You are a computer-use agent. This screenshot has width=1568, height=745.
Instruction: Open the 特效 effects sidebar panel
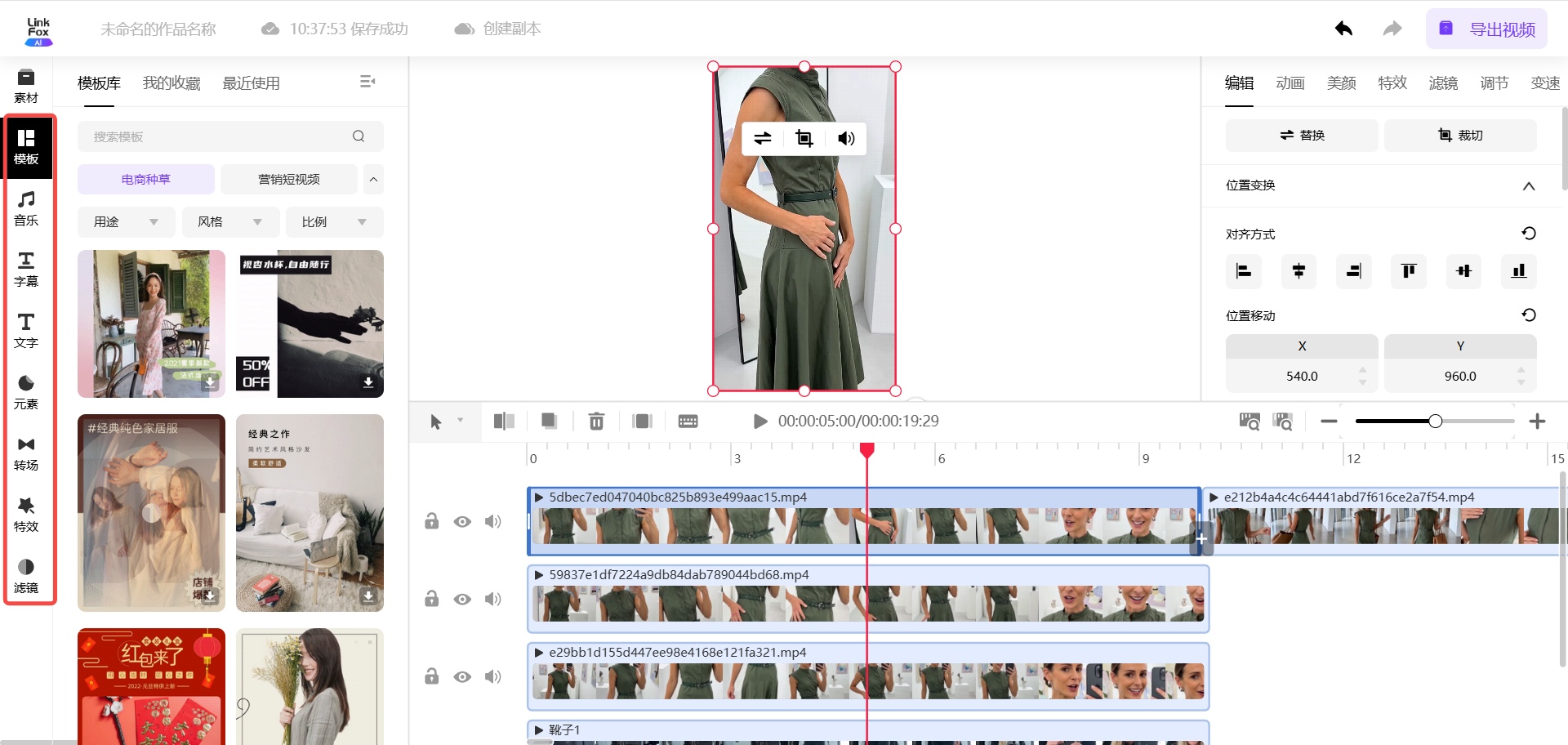coord(26,515)
